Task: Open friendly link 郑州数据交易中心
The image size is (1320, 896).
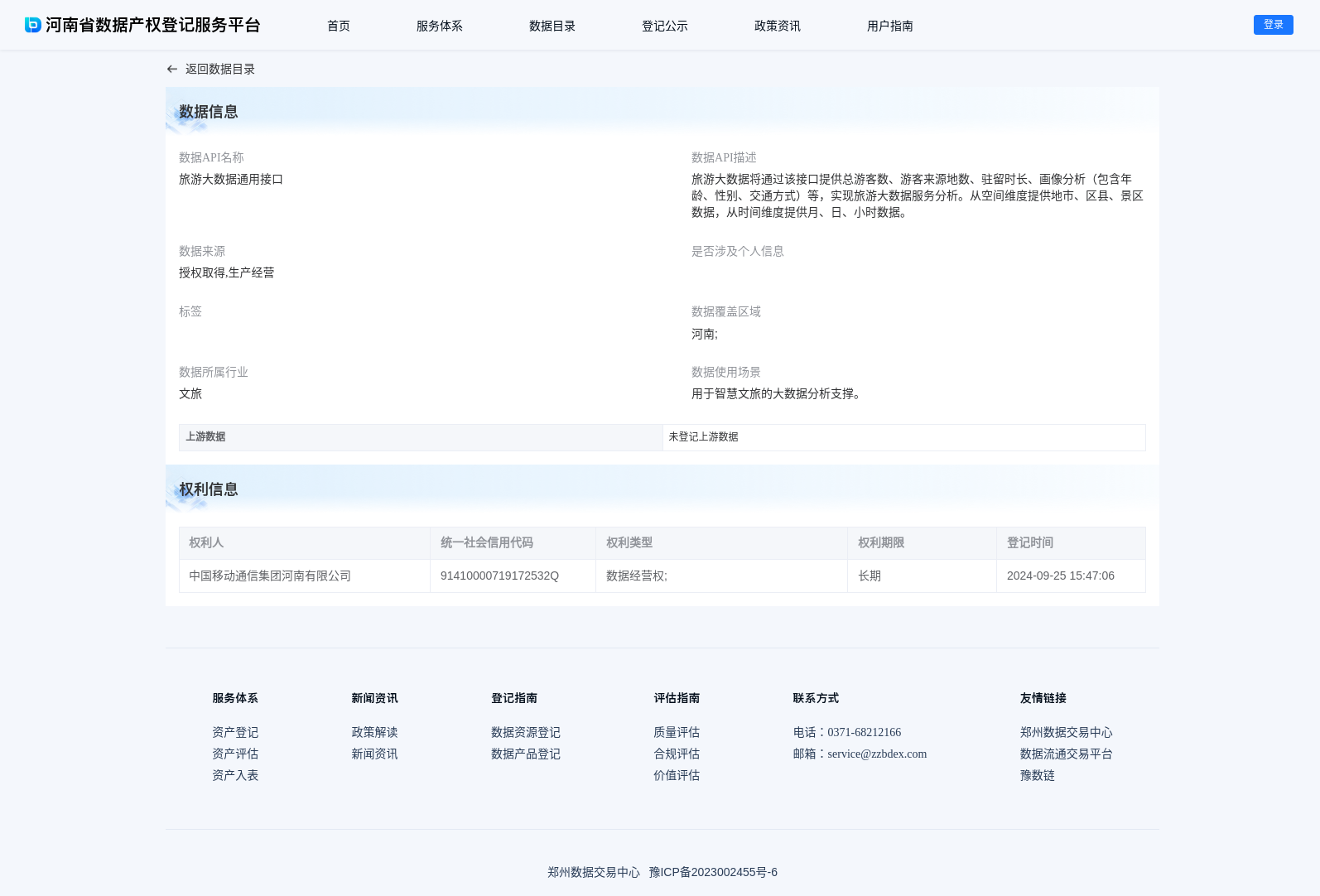Action: 1067,732
